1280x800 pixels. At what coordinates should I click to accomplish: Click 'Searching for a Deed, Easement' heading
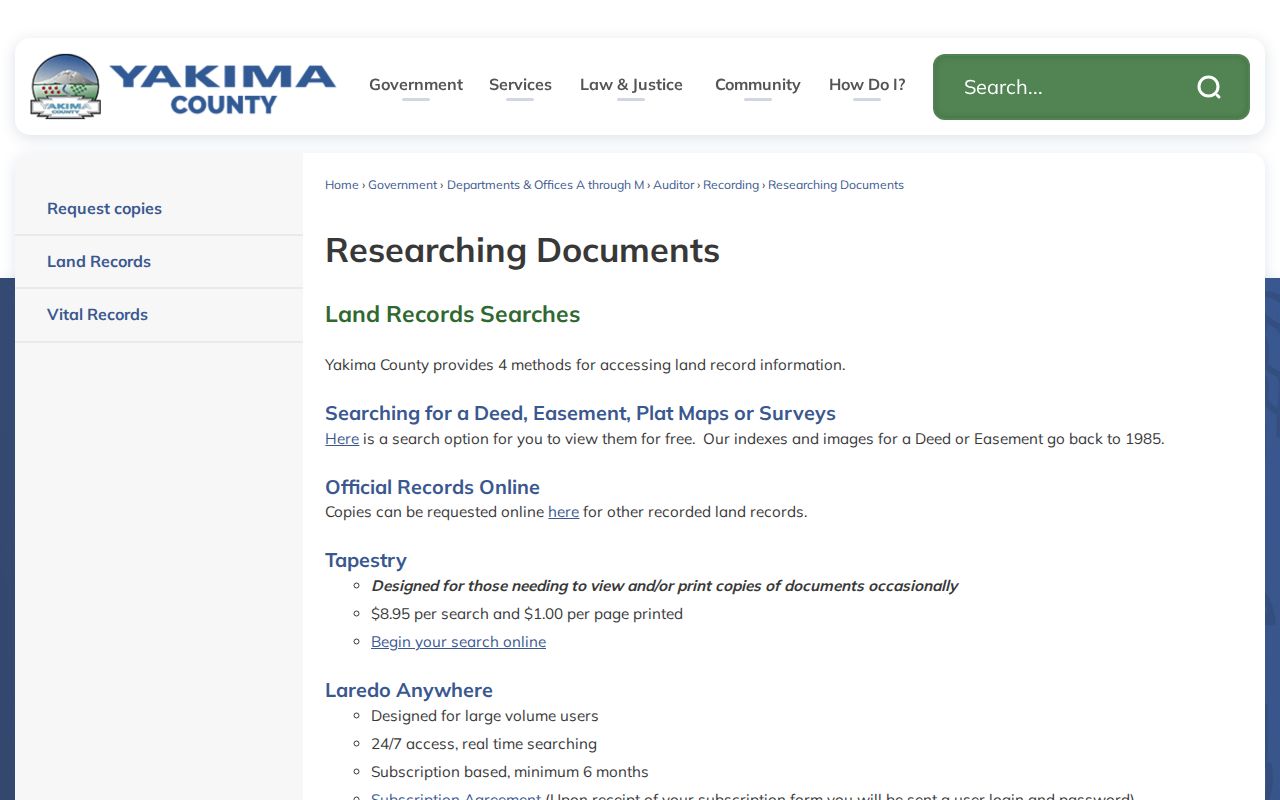coord(580,414)
